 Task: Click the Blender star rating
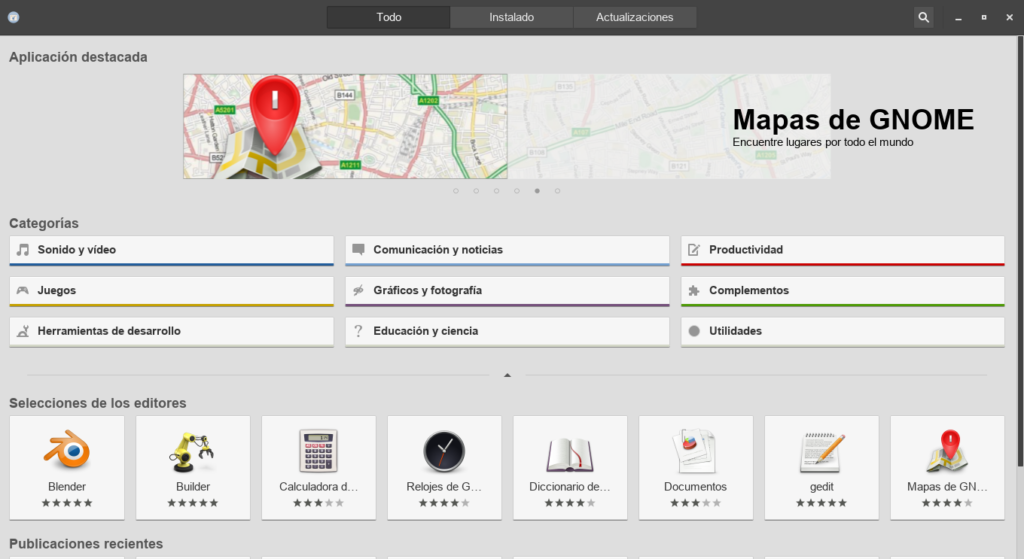[x=67, y=503]
